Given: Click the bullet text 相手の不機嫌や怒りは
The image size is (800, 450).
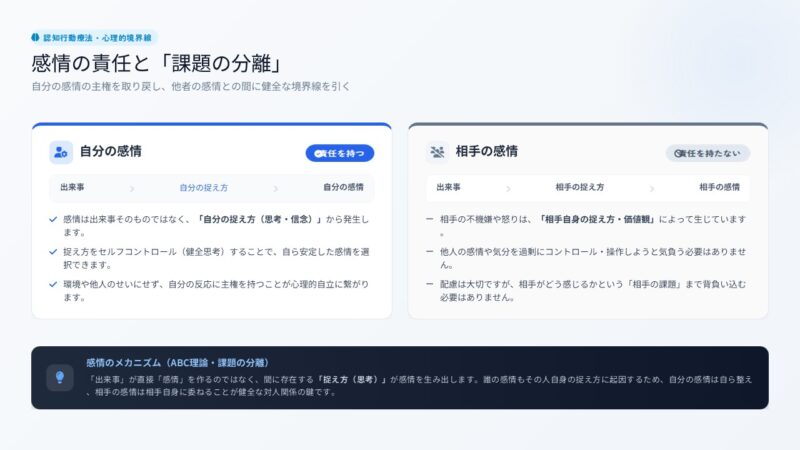Looking at the screenshot, I should pos(593,226).
